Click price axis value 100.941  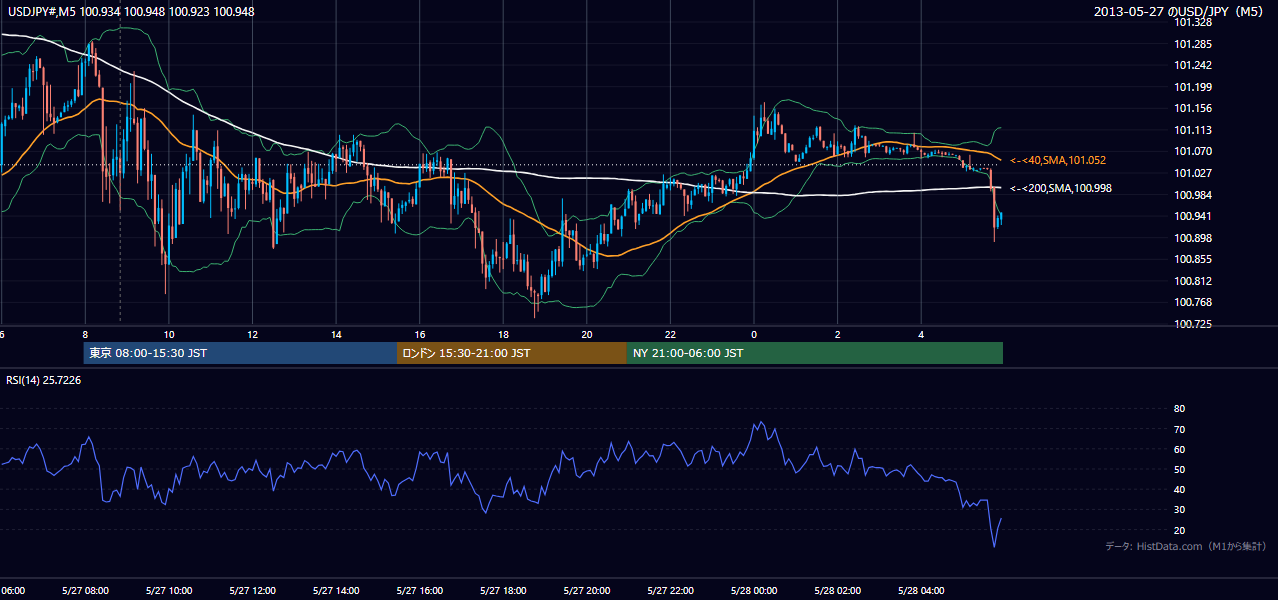[x=1194, y=216]
